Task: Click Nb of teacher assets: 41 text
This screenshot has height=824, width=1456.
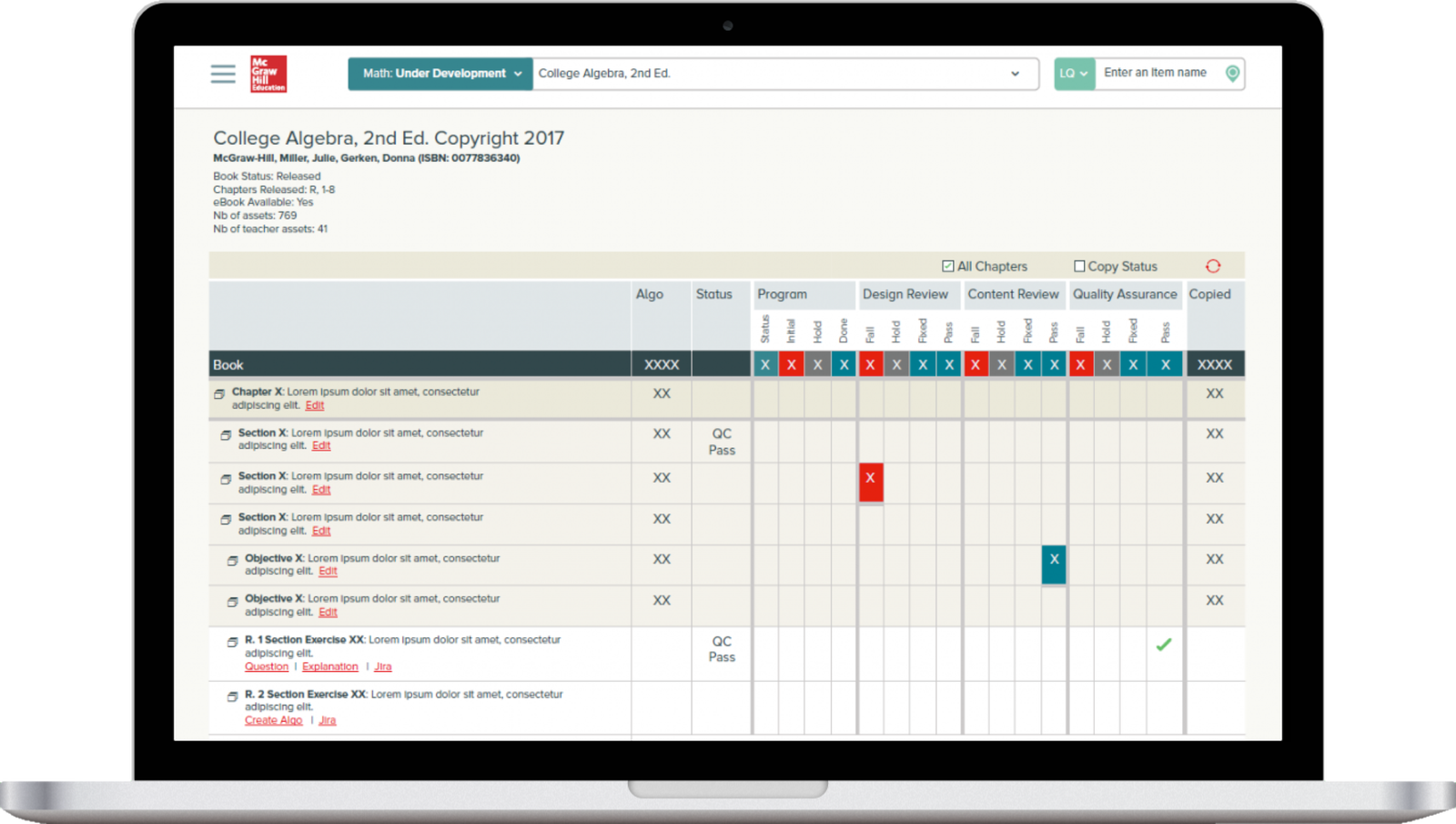Action: tap(270, 229)
